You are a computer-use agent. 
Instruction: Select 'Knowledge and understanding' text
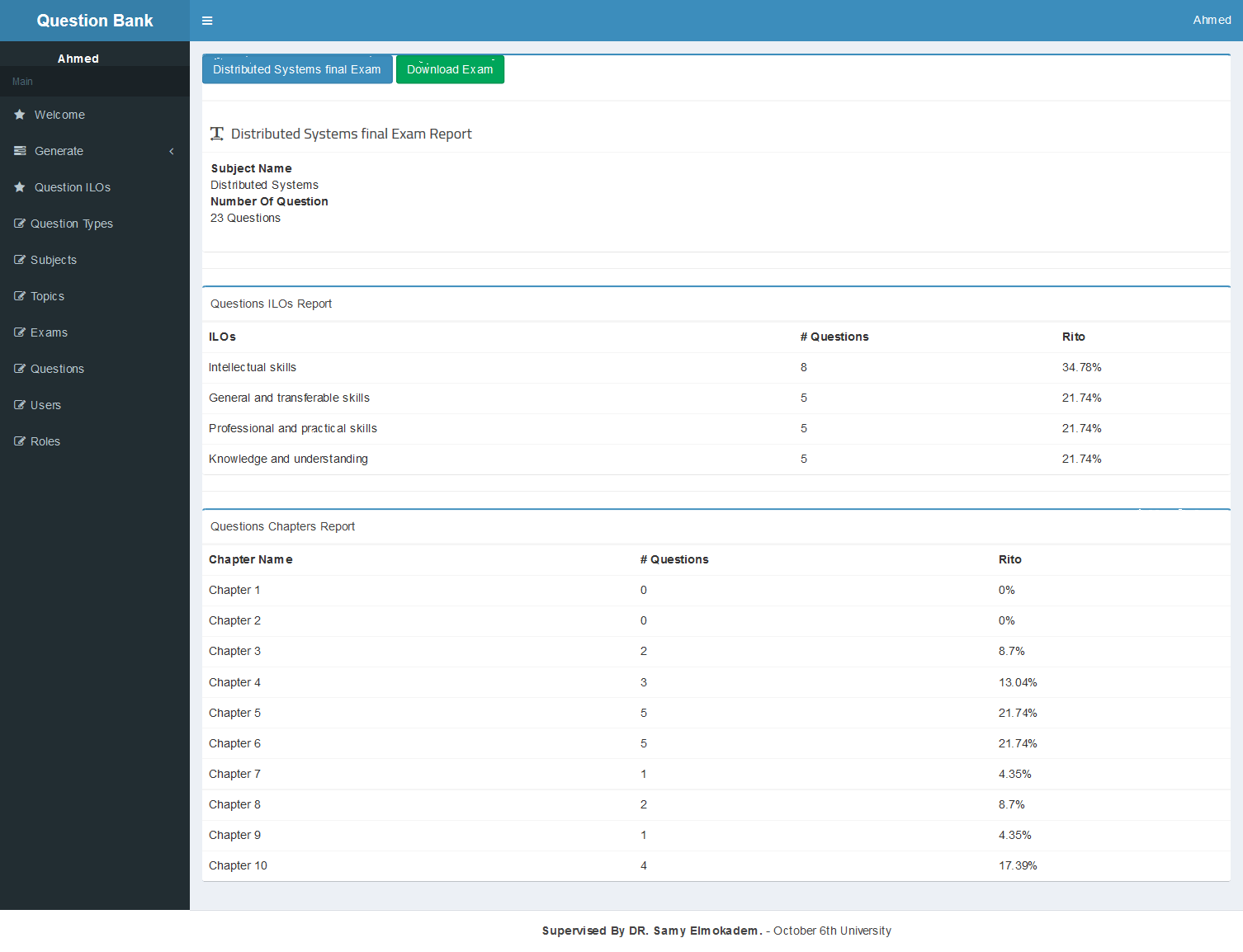point(288,459)
